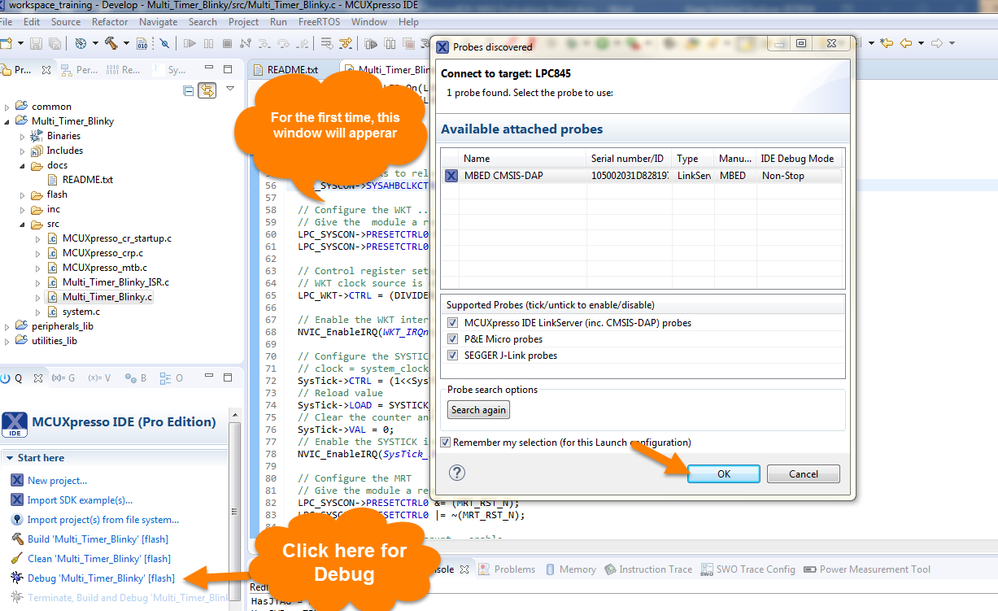
Task: Click the forward navigation arrow in toolbar
Action: click(x=937, y=43)
